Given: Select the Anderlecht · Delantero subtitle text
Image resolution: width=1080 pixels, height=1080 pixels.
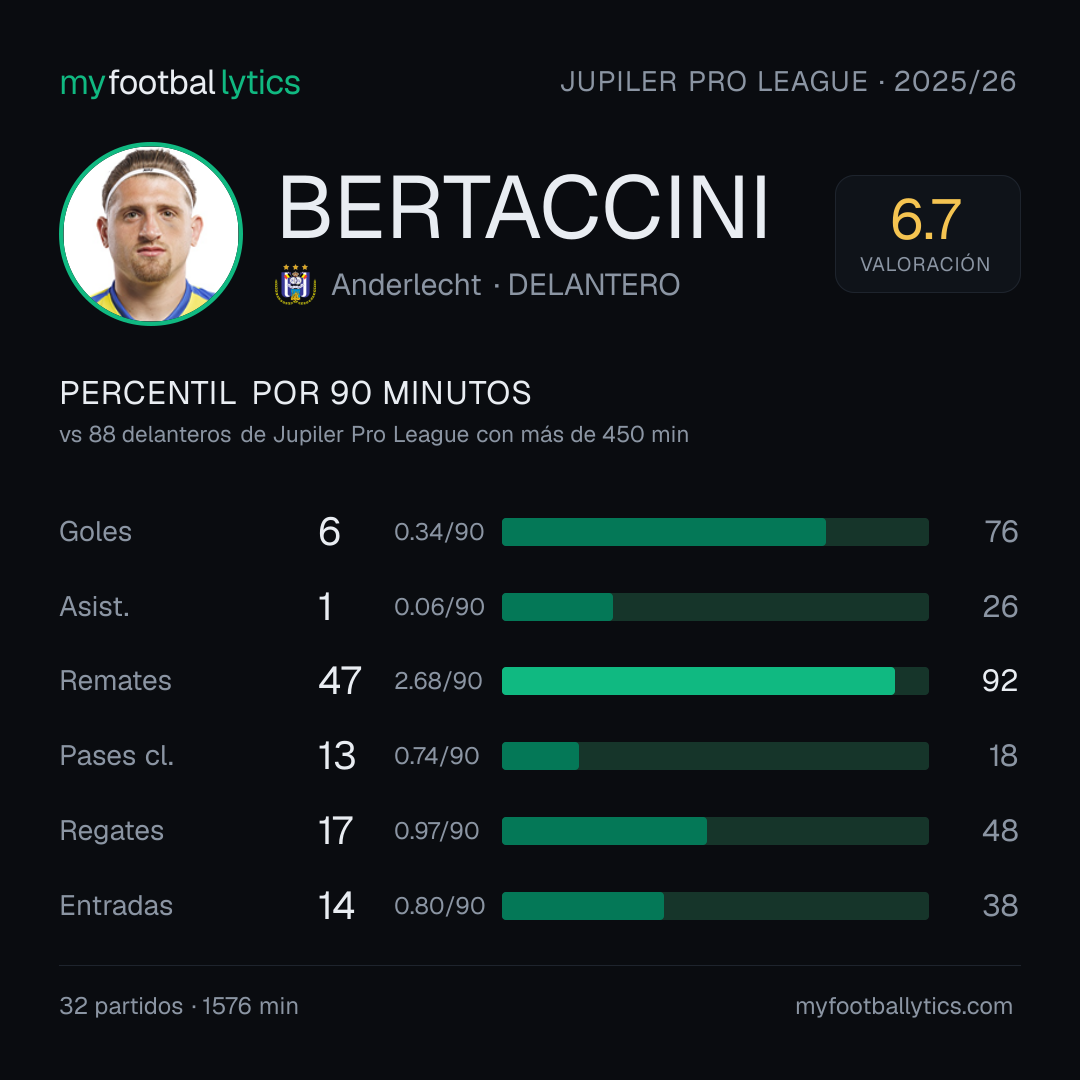Looking at the screenshot, I should pos(506,284).
